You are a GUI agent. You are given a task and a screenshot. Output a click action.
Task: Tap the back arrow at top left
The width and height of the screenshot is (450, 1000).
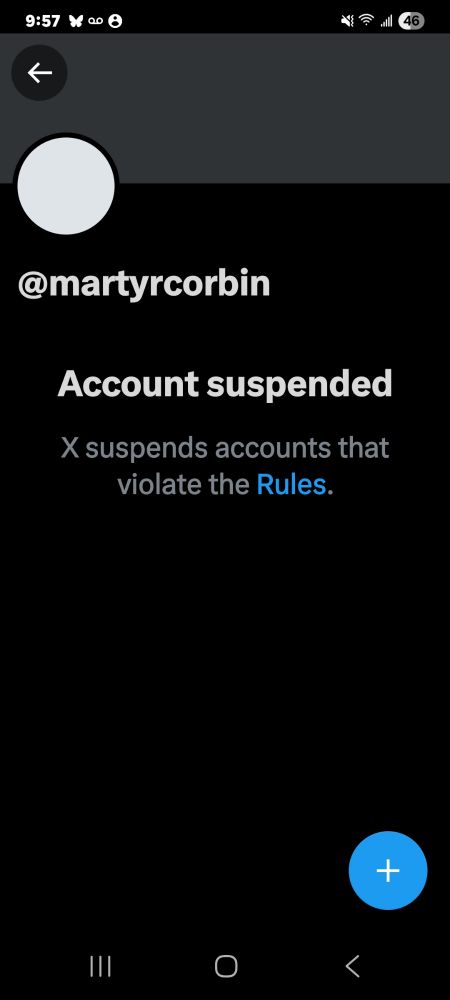[40, 73]
